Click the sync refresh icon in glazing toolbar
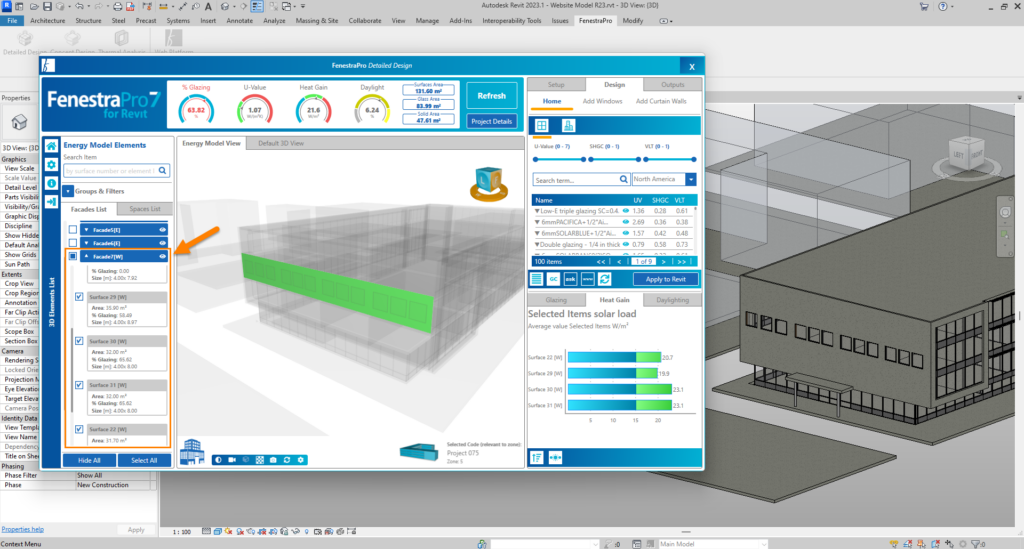 pyautogui.click(x=604, y=279)
